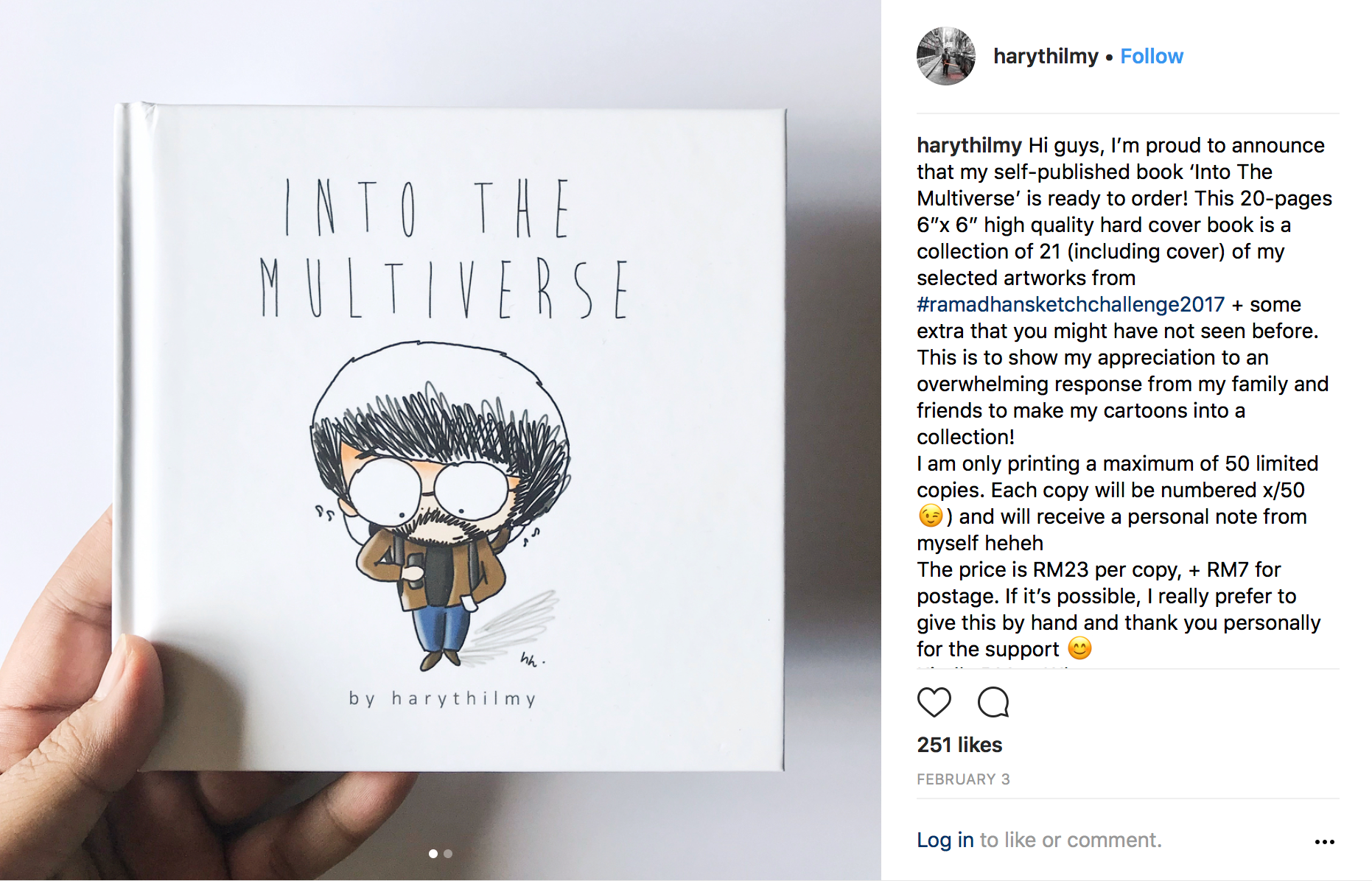View the list of 251 likes
Viewport: 1372px width, 881px height.
959,745
